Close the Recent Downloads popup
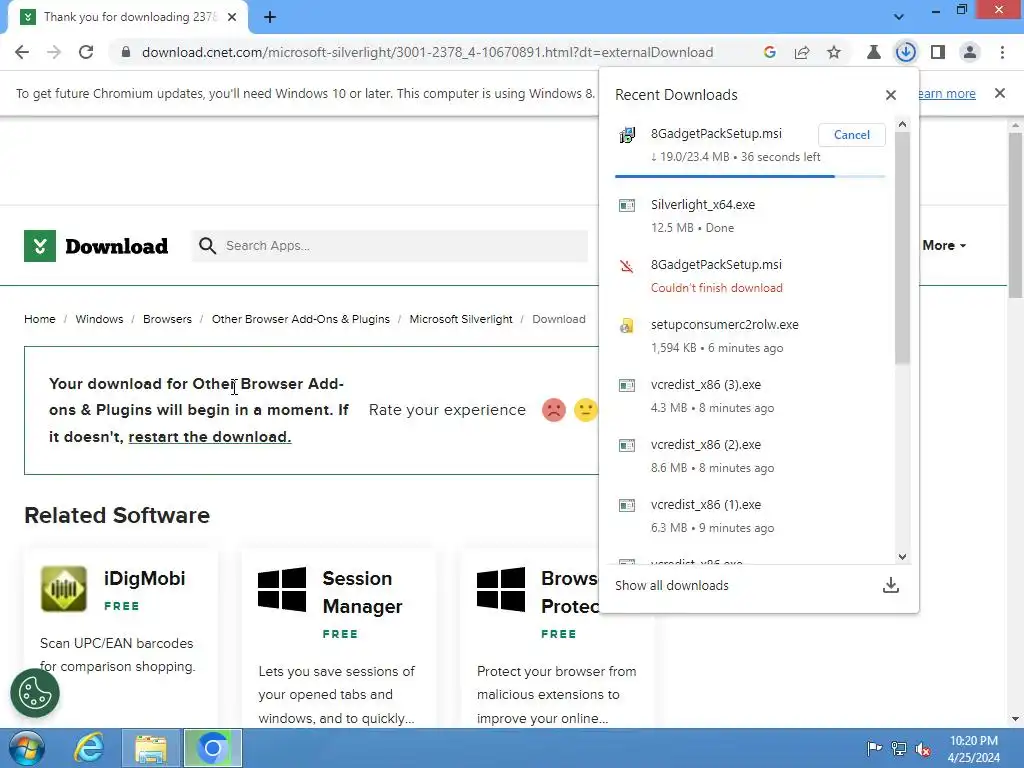The width and height of the screenshot is (1024, 768). [891, 95]
